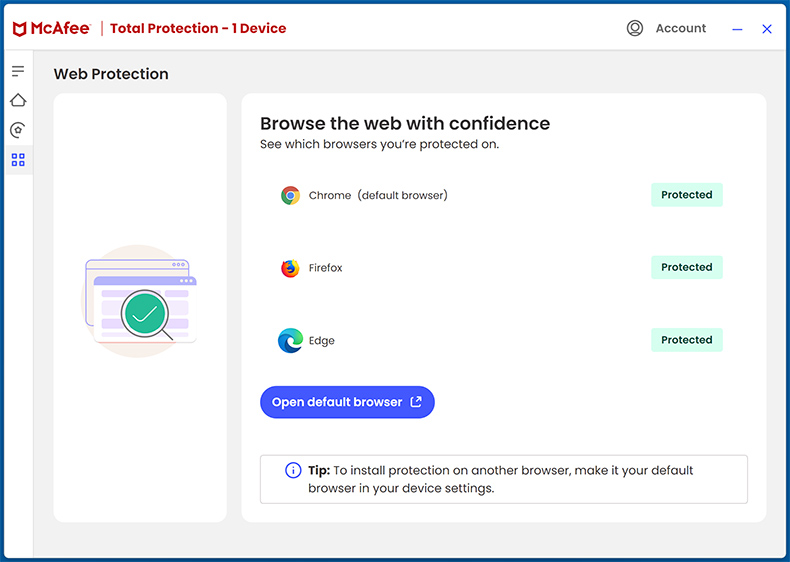Open default browser button
790x562 pixels.
pos(347,402)
